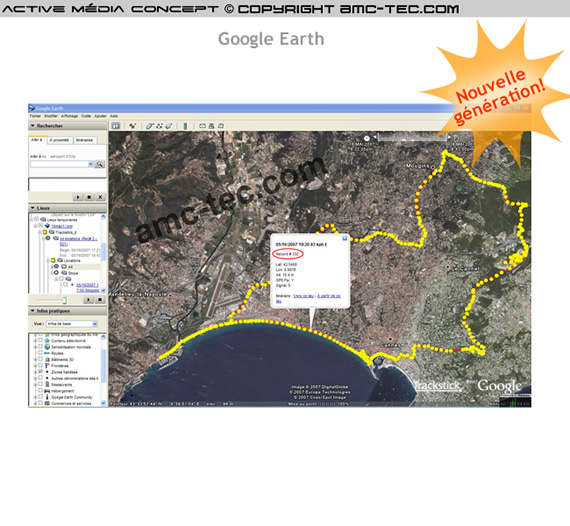Expand the Bâtiments 3D tree node
Viewport: 570px width, 526px height.
(x=35, y=359)
